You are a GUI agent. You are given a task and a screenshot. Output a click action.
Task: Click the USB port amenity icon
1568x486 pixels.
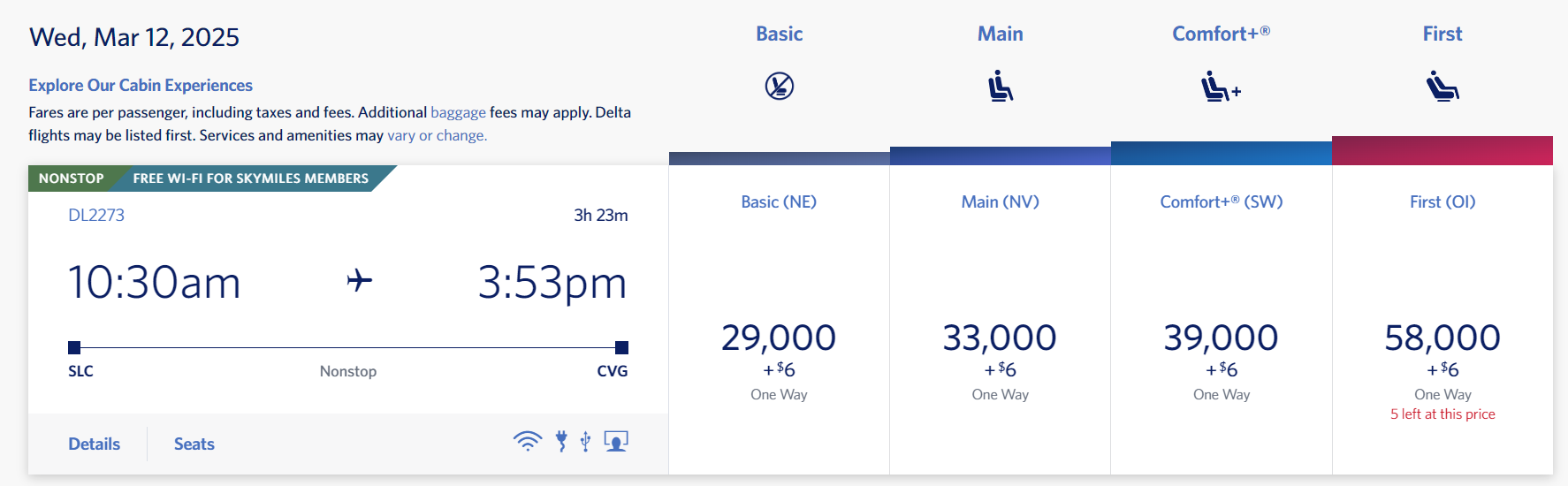pos(585,441)
